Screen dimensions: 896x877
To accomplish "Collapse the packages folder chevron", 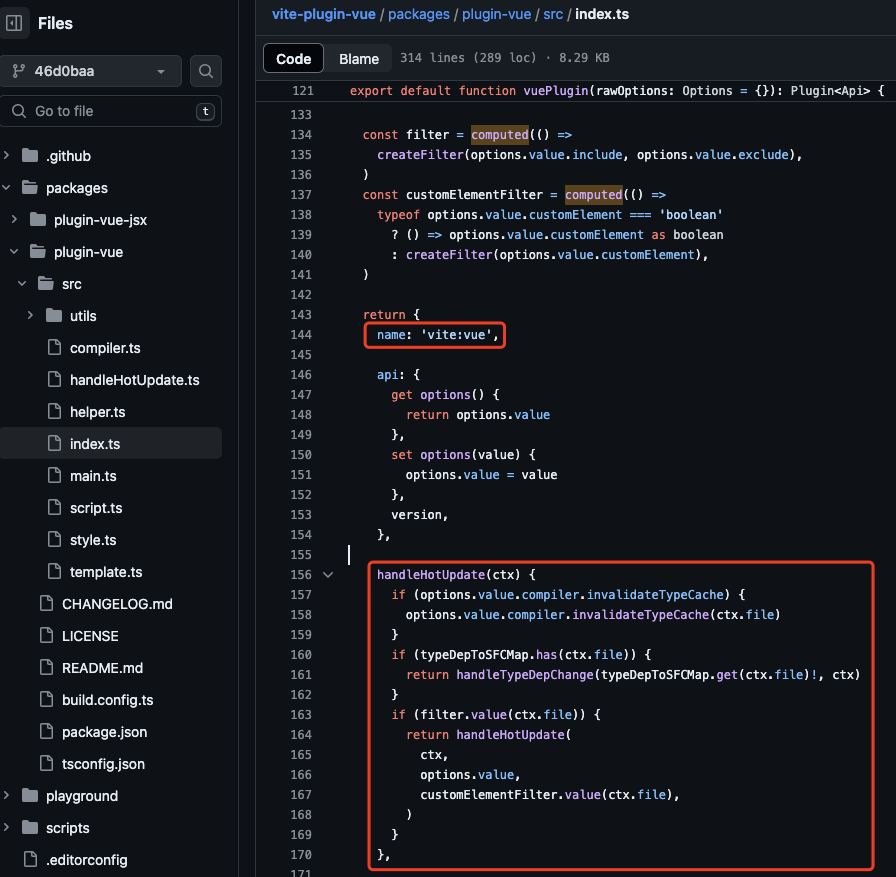I will pos(6,187).
